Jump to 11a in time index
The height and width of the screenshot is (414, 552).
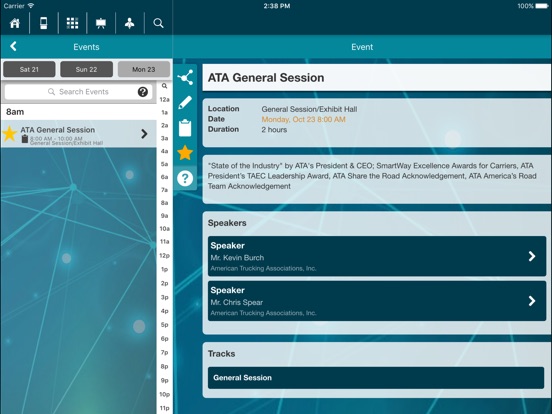coord(164,242)
